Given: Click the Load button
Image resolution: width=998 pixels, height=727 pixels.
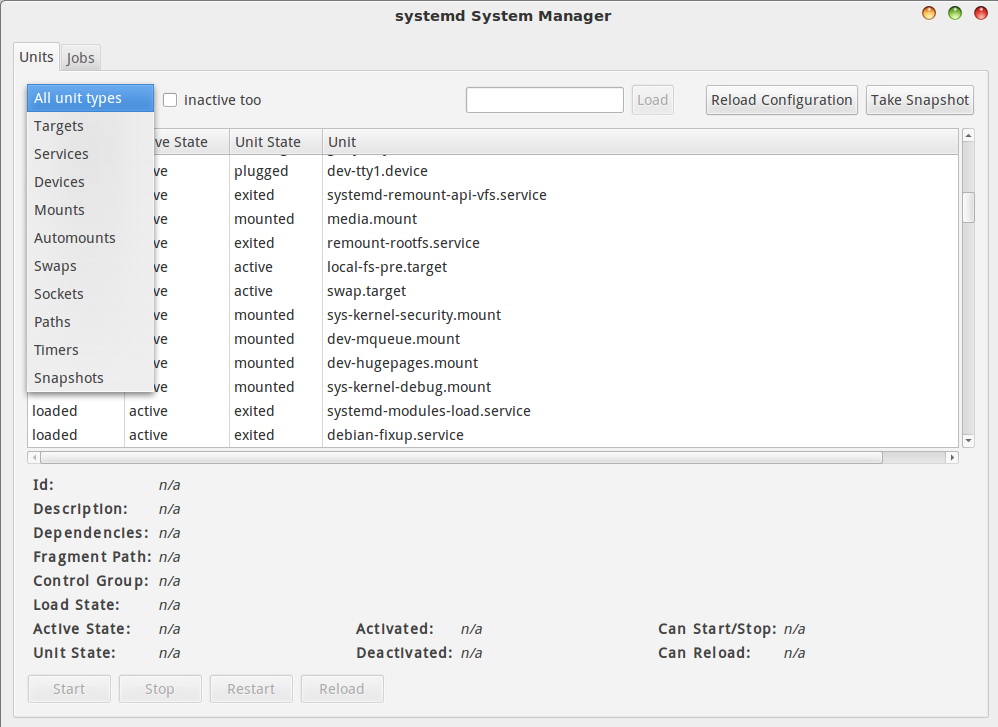Looking at the screenshot, I should click(652, 100).
